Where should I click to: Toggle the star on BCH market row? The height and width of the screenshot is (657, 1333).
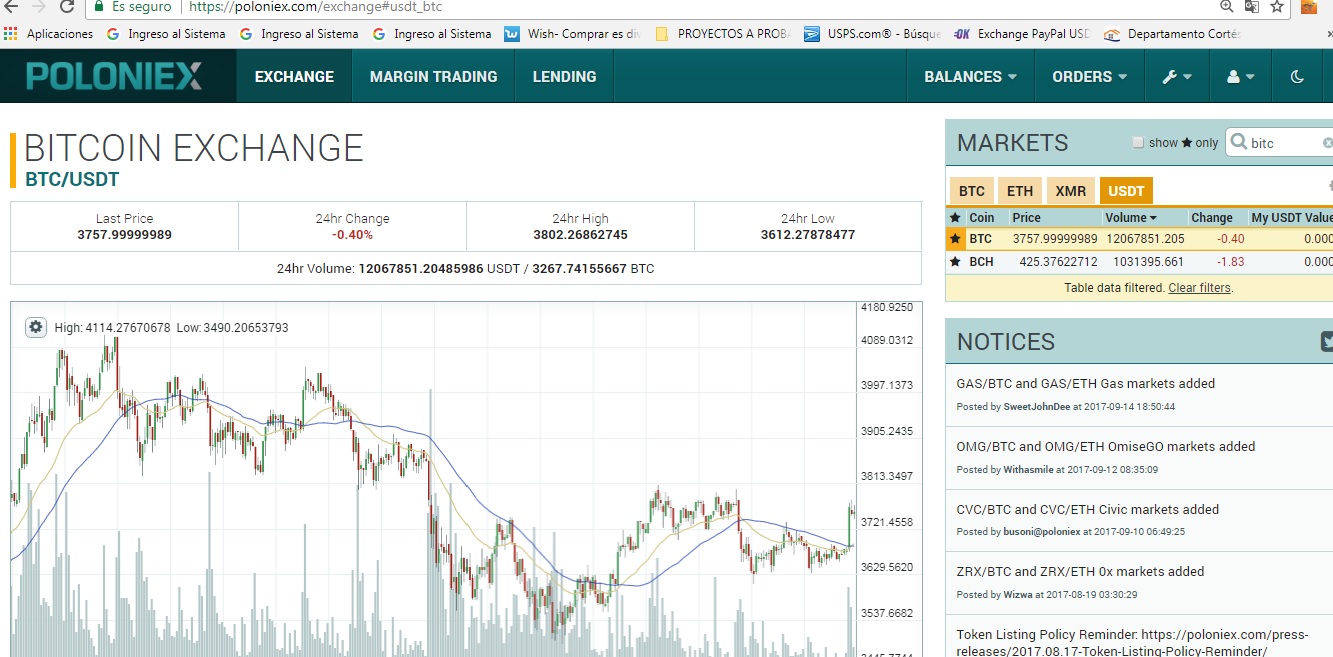tap(955, 262)
